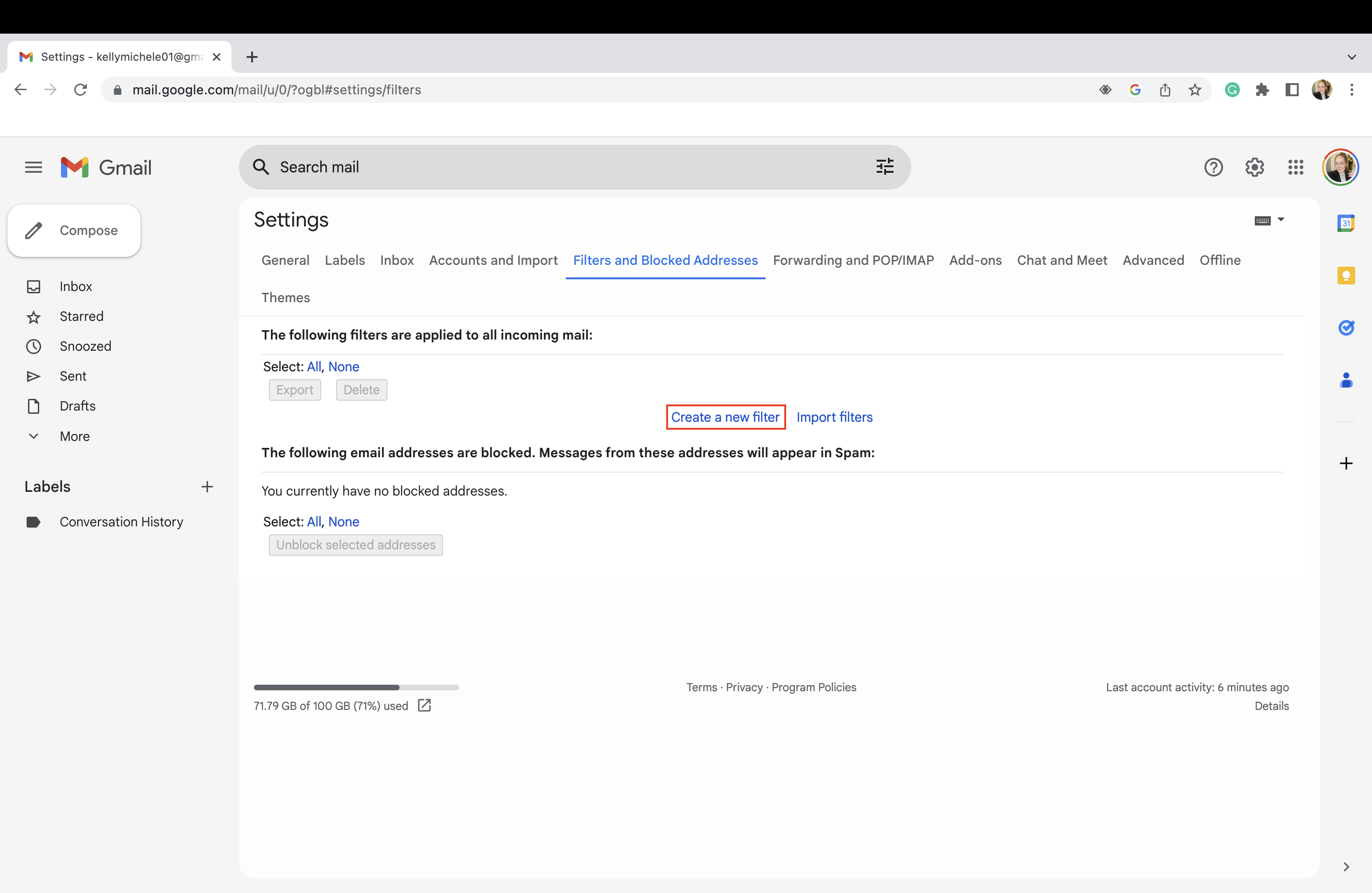
Task: Create a new label with the plus icon
Action: [x=207, y=486]
